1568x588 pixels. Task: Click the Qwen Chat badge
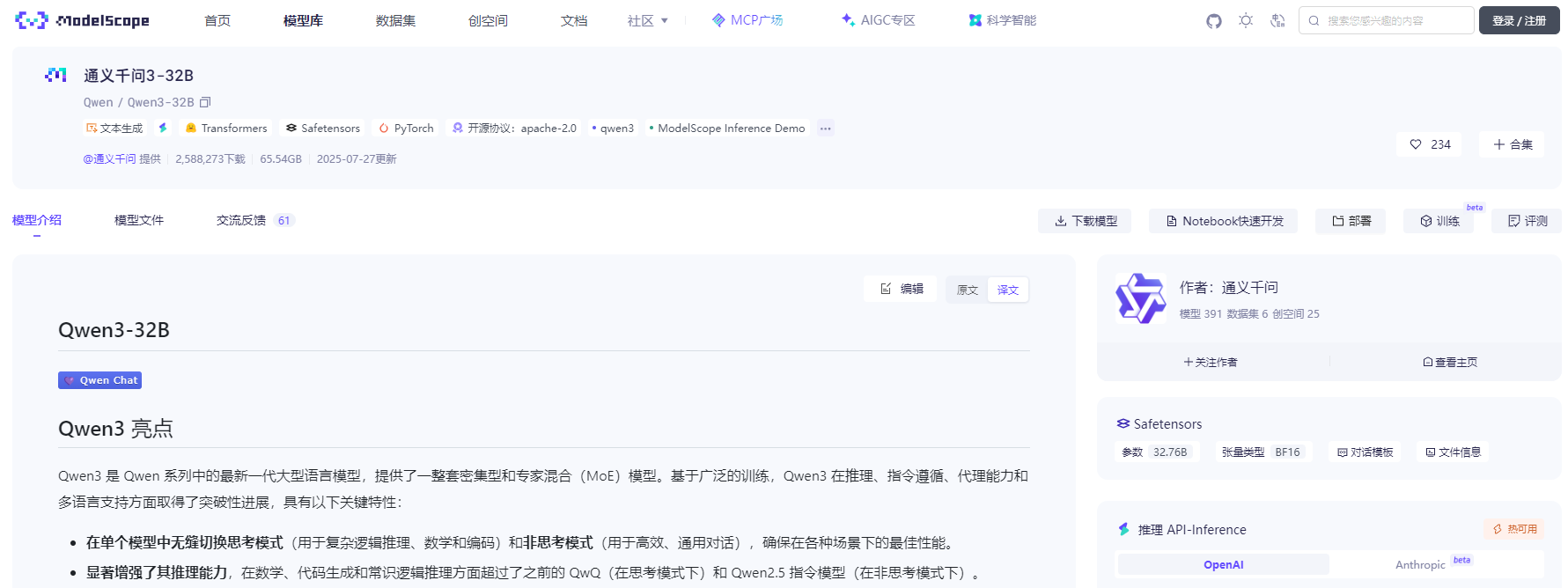click(x=100, y=380)
